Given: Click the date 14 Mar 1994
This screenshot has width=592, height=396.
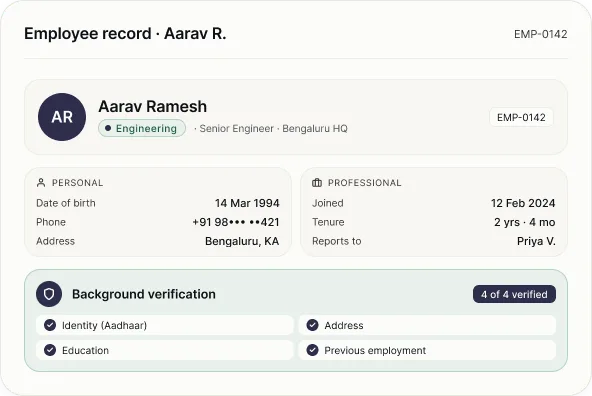Looking at the screenshot, I should (247, 203).
